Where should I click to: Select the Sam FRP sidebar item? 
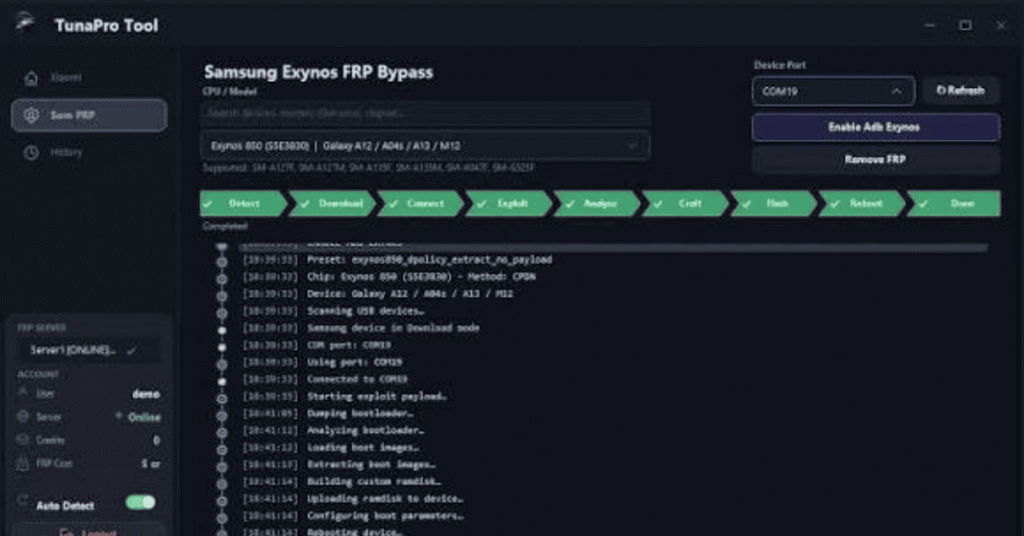(x=89, y=116)
